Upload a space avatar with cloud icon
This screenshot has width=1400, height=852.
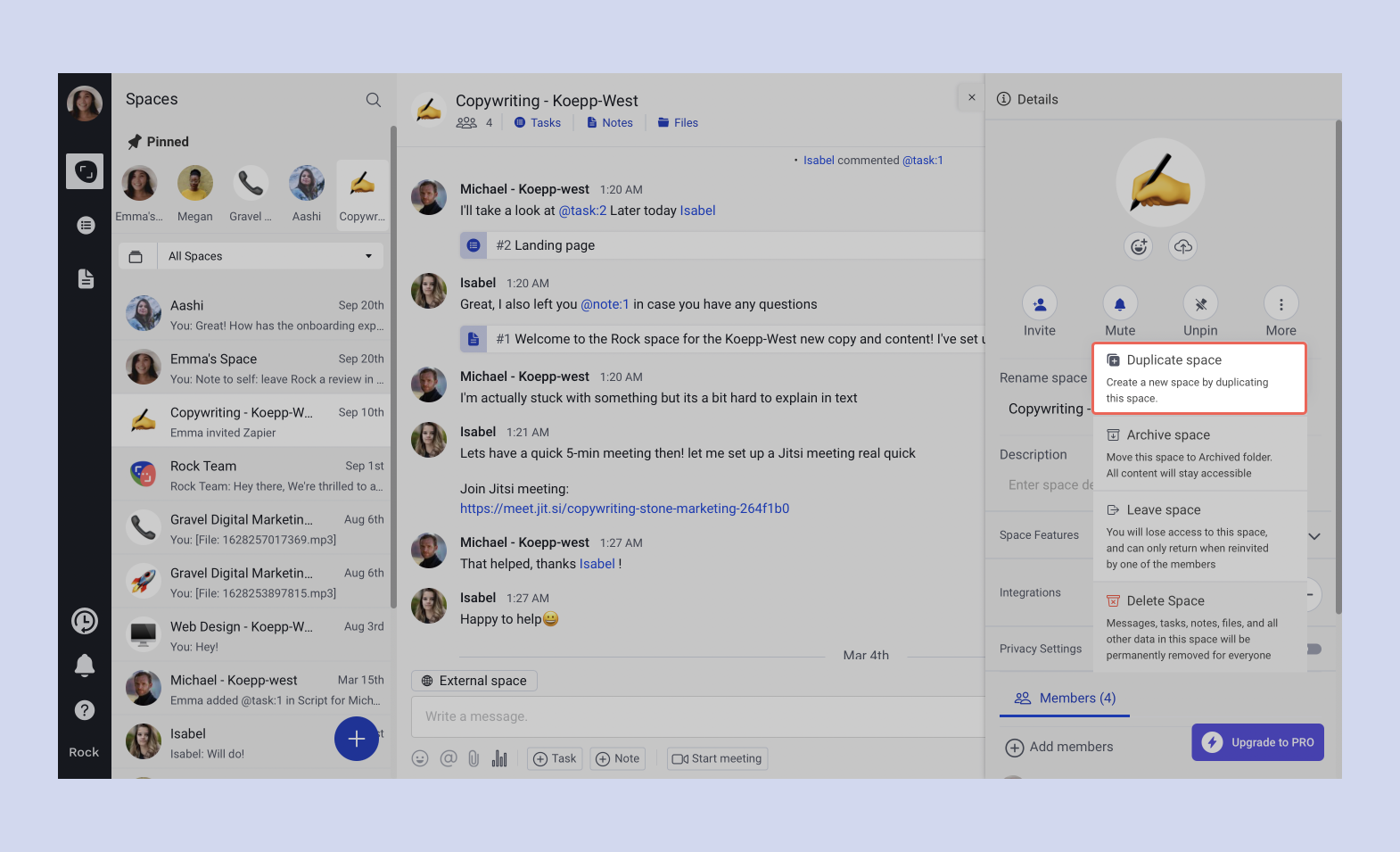pyautogui.click(x=1182, y=247)
